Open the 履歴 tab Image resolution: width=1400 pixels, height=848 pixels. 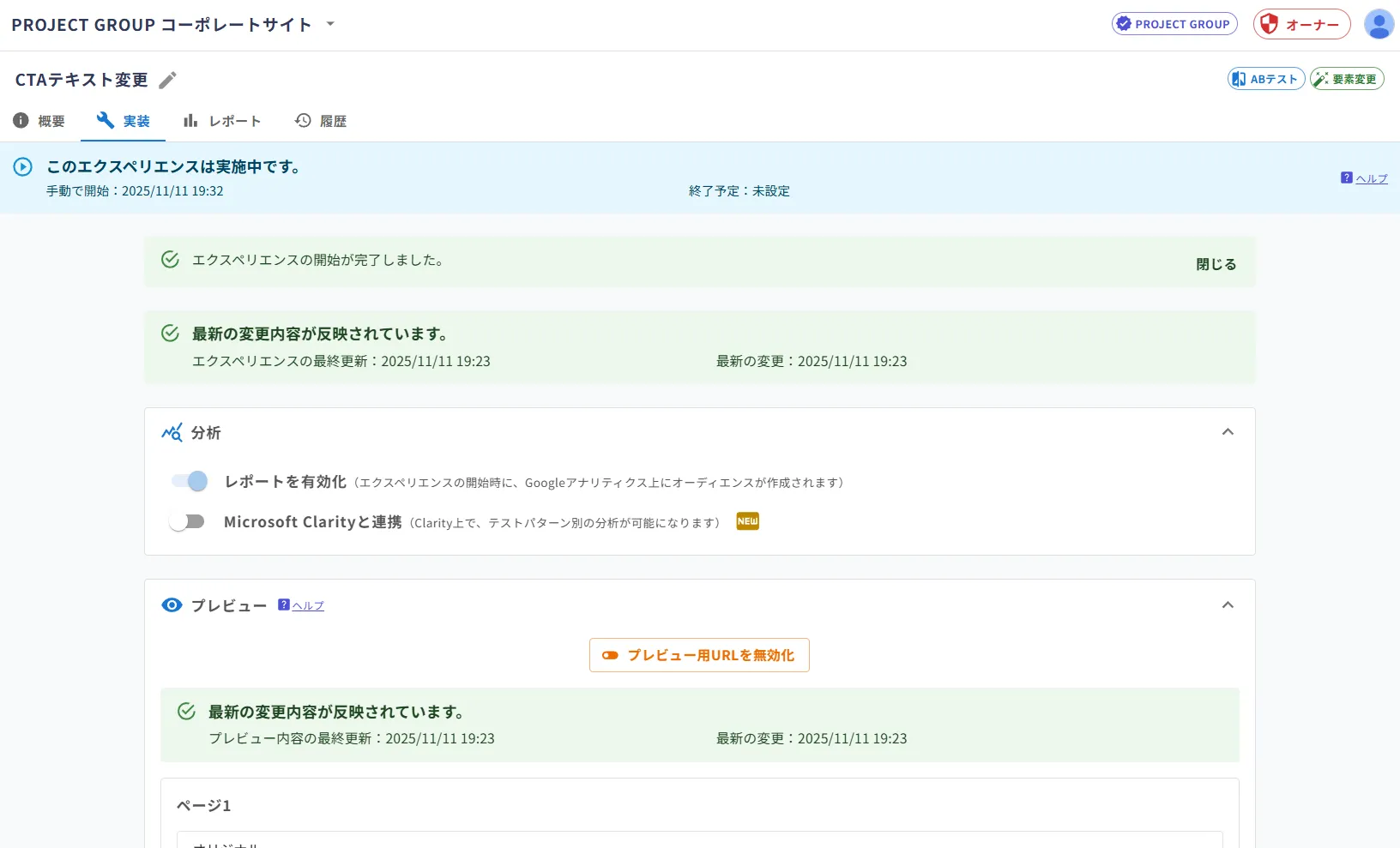point(320,121)
